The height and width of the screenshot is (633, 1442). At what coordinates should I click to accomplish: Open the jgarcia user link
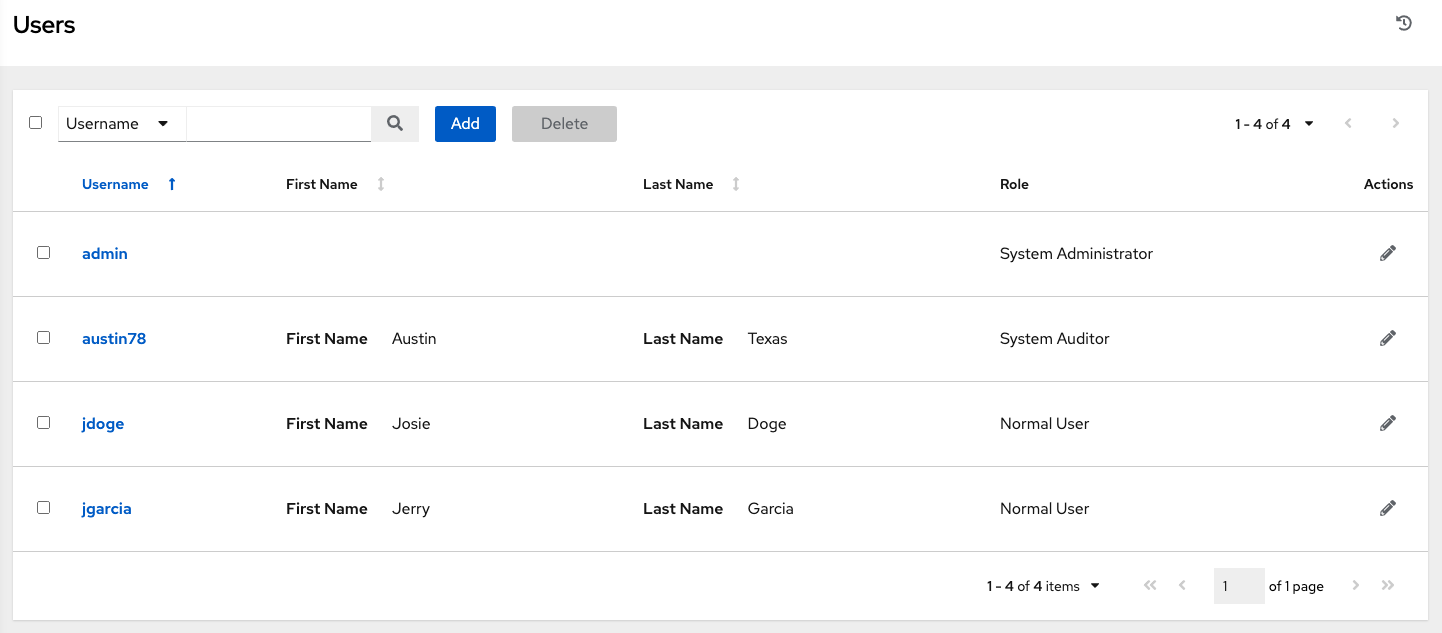tap(106, 509)
